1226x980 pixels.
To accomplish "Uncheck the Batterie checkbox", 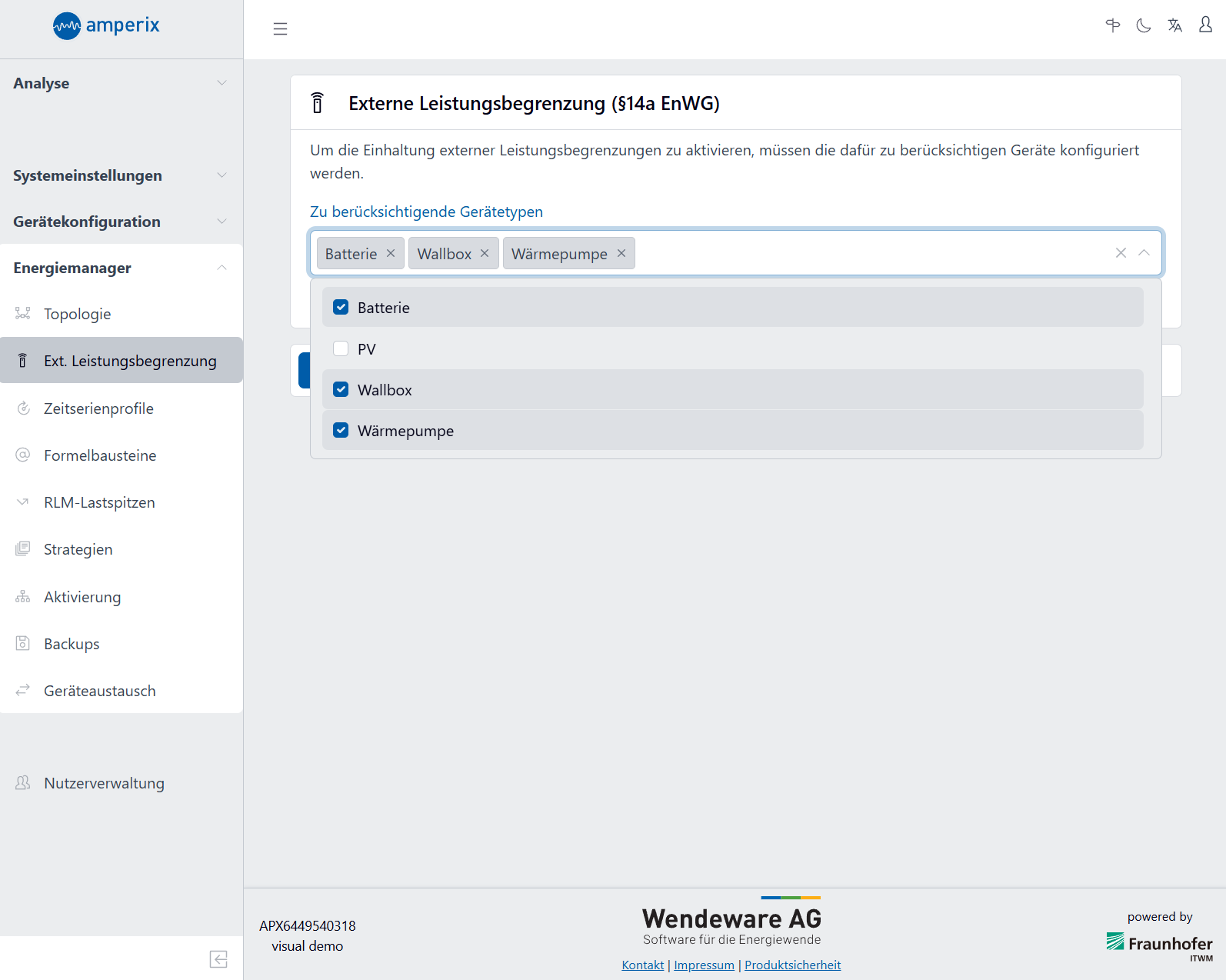I will coord(341,308).
